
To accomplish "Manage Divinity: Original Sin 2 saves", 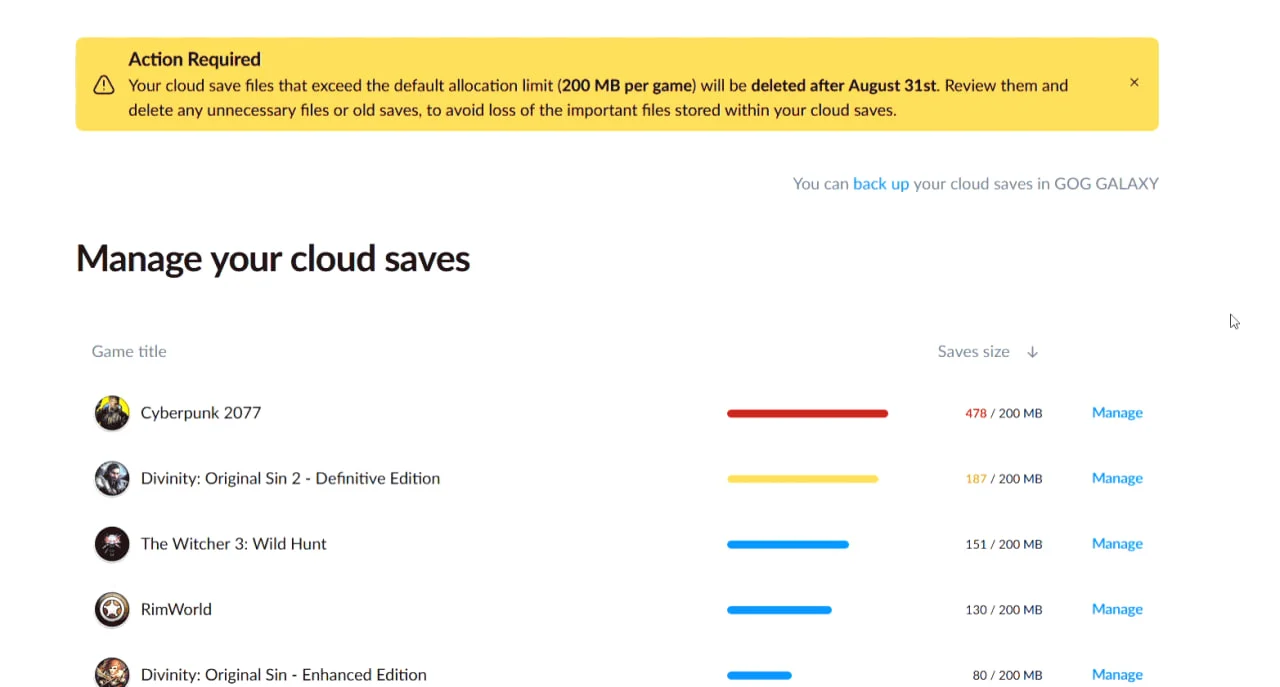I will 1117,479.
